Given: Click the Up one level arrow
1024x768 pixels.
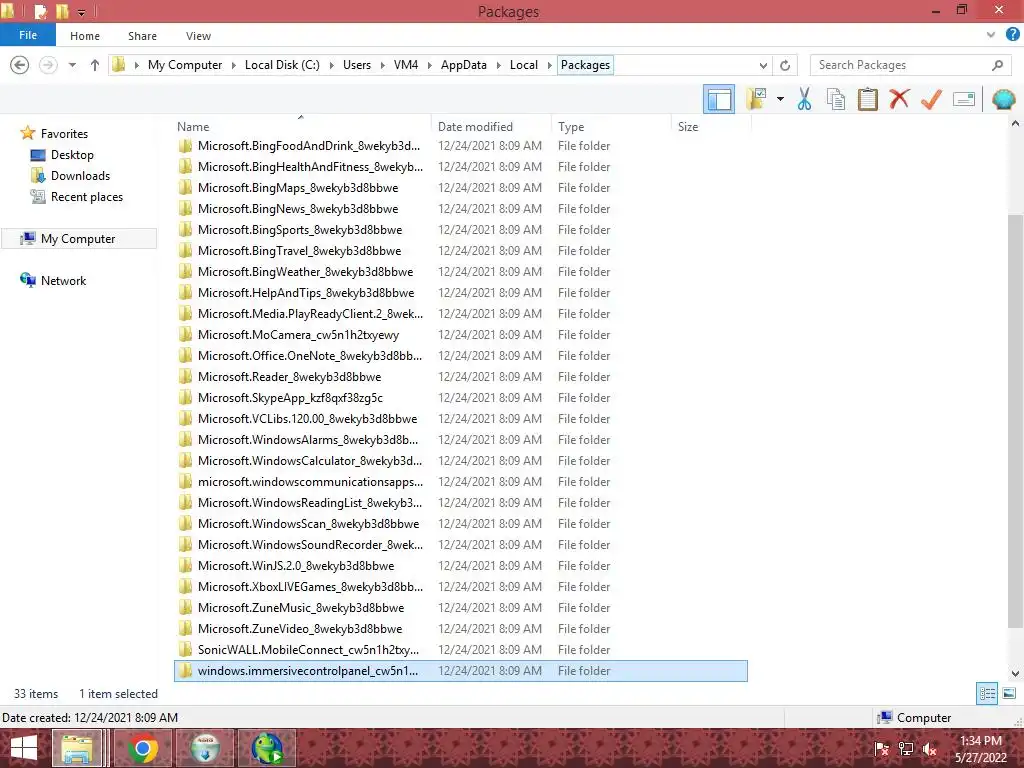Looking at the screenshot, I should (x=95, y=65).
